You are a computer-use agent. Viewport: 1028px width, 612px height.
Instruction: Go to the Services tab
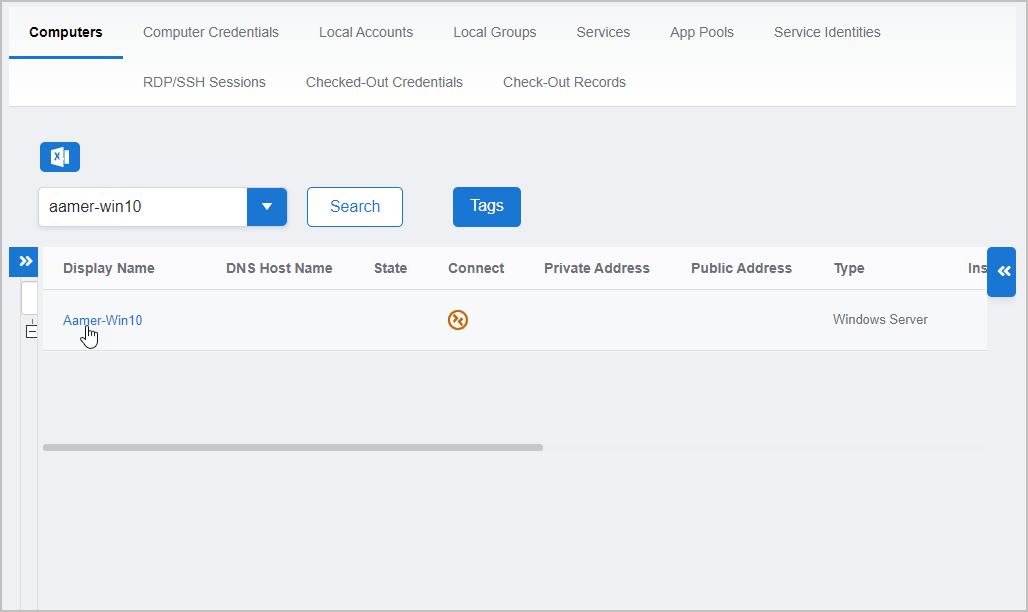coord(603,32)
